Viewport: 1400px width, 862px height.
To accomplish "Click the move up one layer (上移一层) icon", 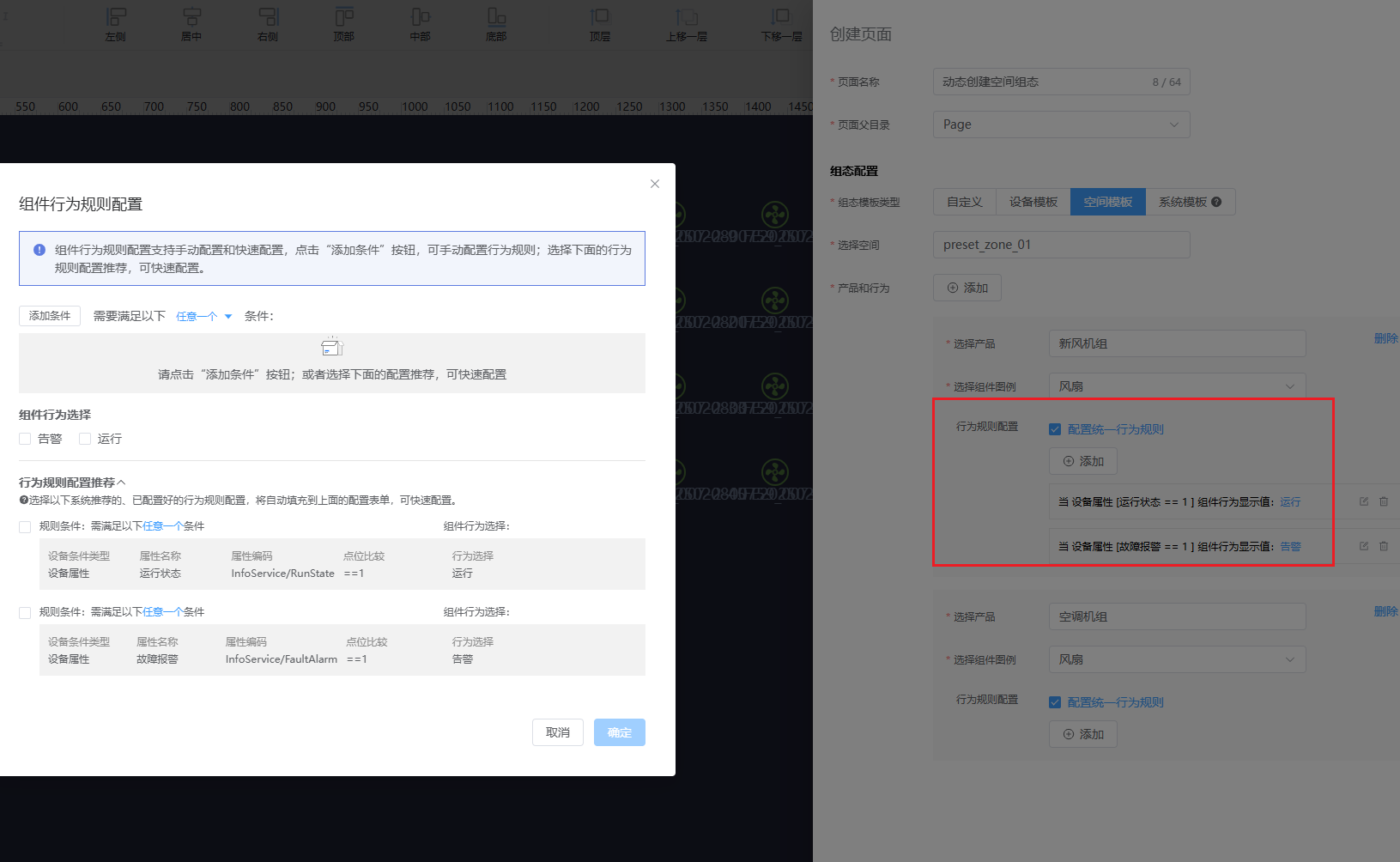I will (x=687, y=17).
